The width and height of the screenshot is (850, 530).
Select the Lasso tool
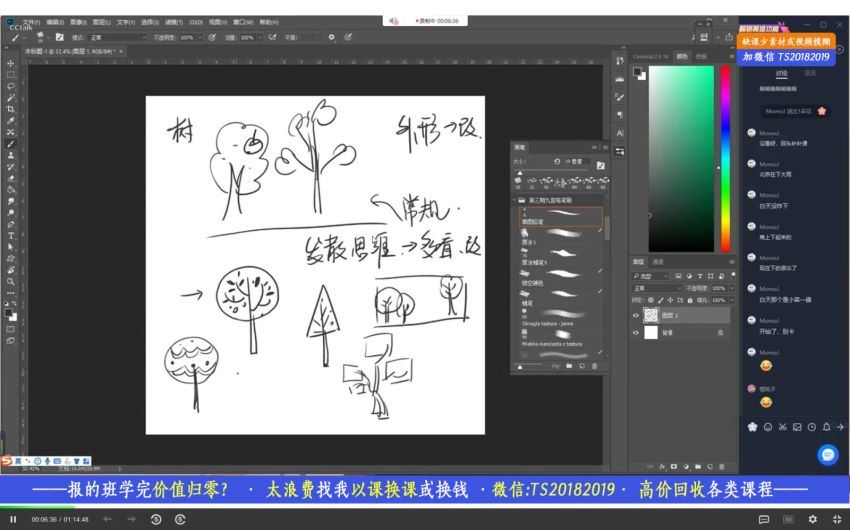point(10,86)
